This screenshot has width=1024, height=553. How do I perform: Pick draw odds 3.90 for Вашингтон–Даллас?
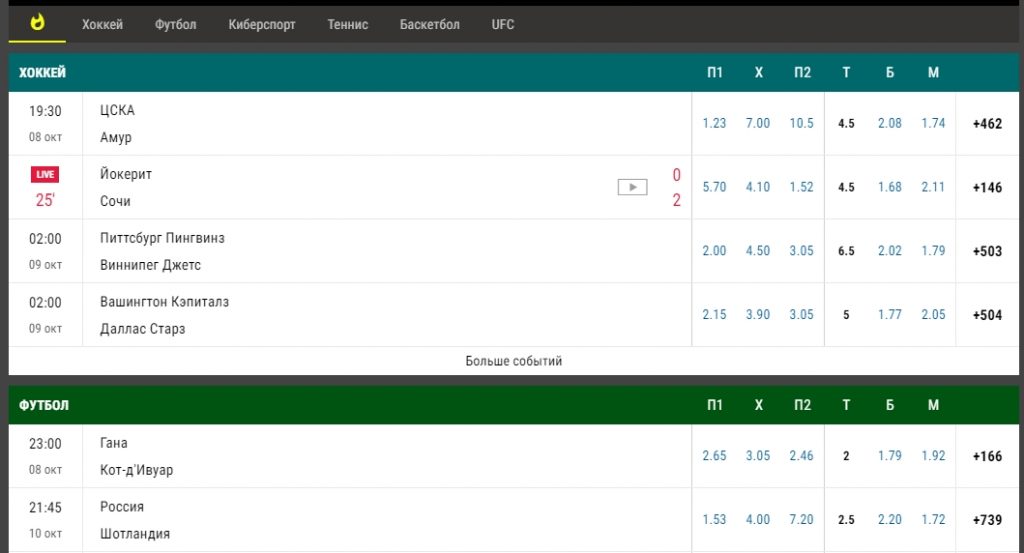tap(758, 315)
